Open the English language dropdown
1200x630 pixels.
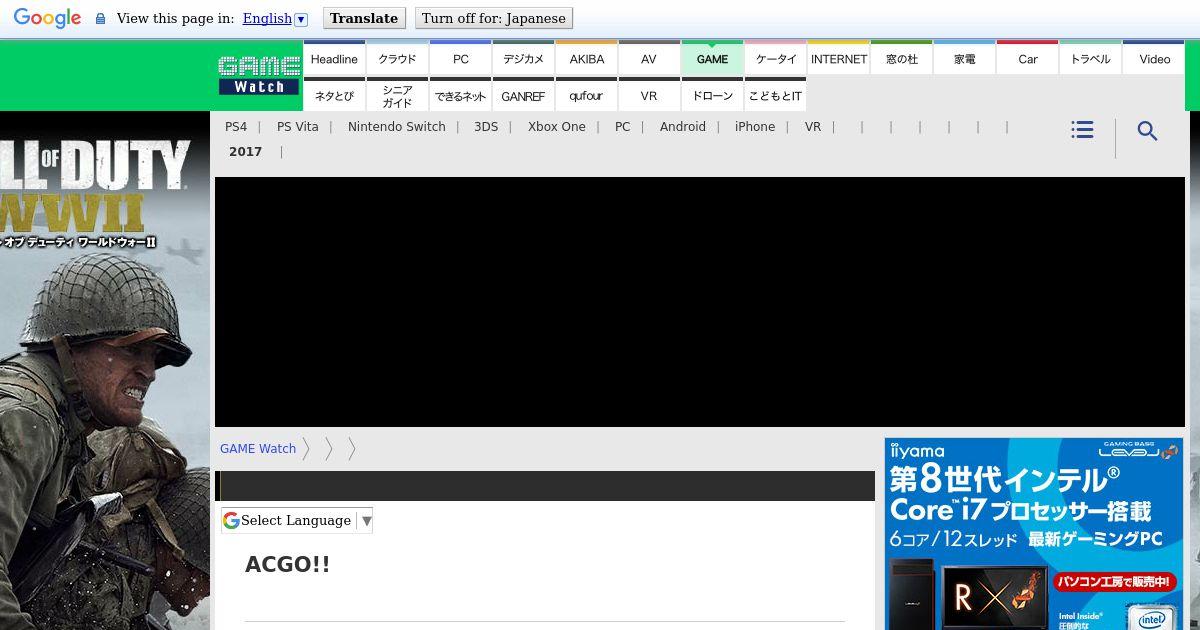(x=275, y=18)
